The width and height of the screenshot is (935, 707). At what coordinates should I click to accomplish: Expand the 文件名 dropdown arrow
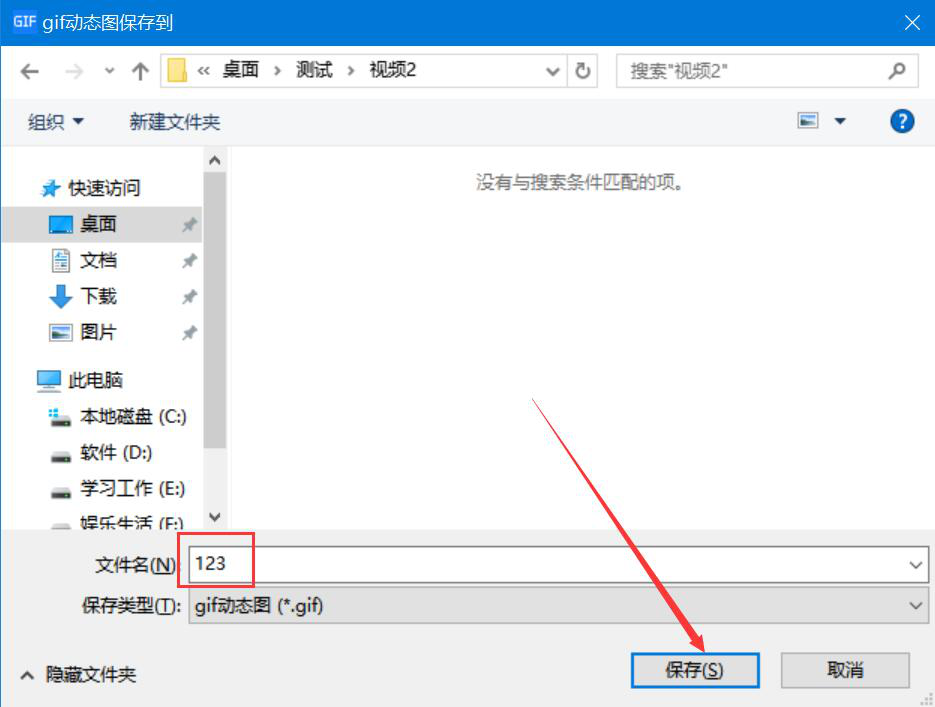[x=916, y=565]
